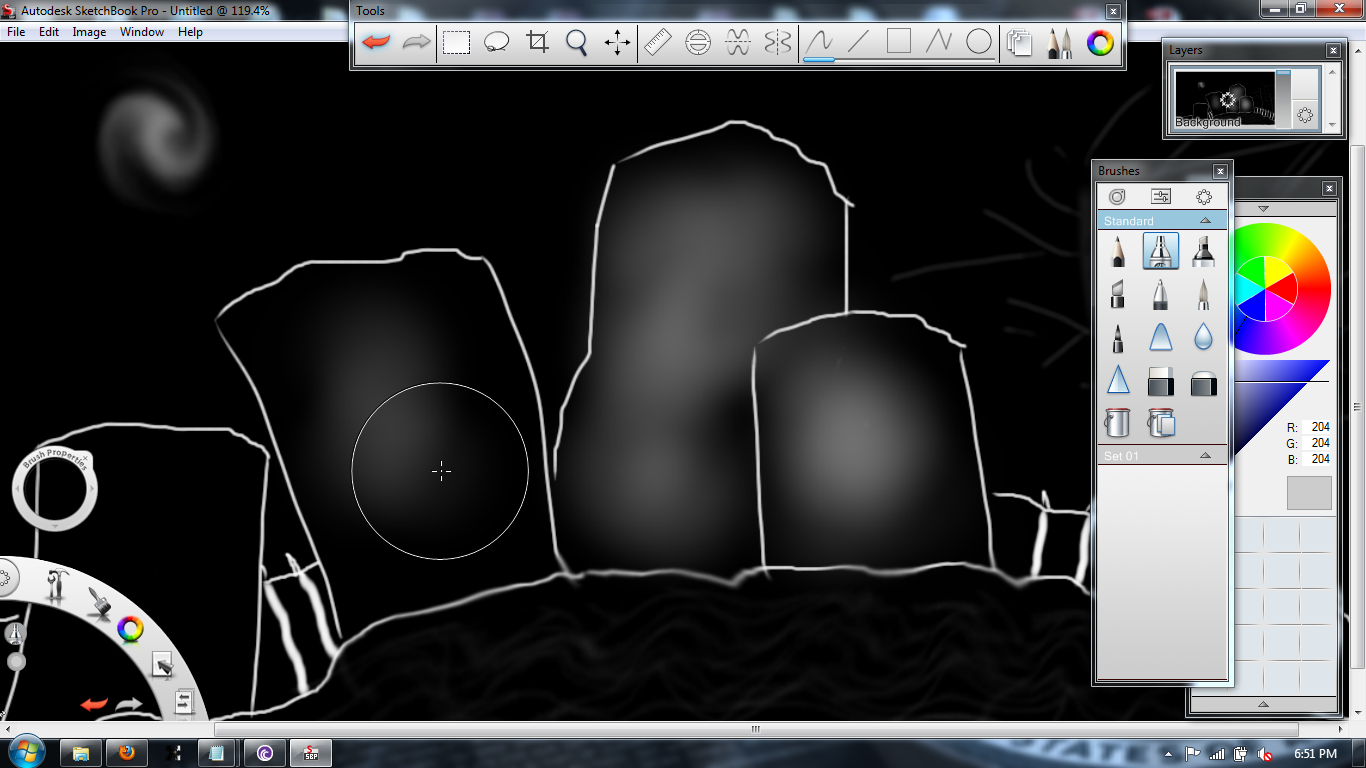The image size is (1366, 768).
Task: Open the Brush palette pencils icon
Action: coord(1060,43)
